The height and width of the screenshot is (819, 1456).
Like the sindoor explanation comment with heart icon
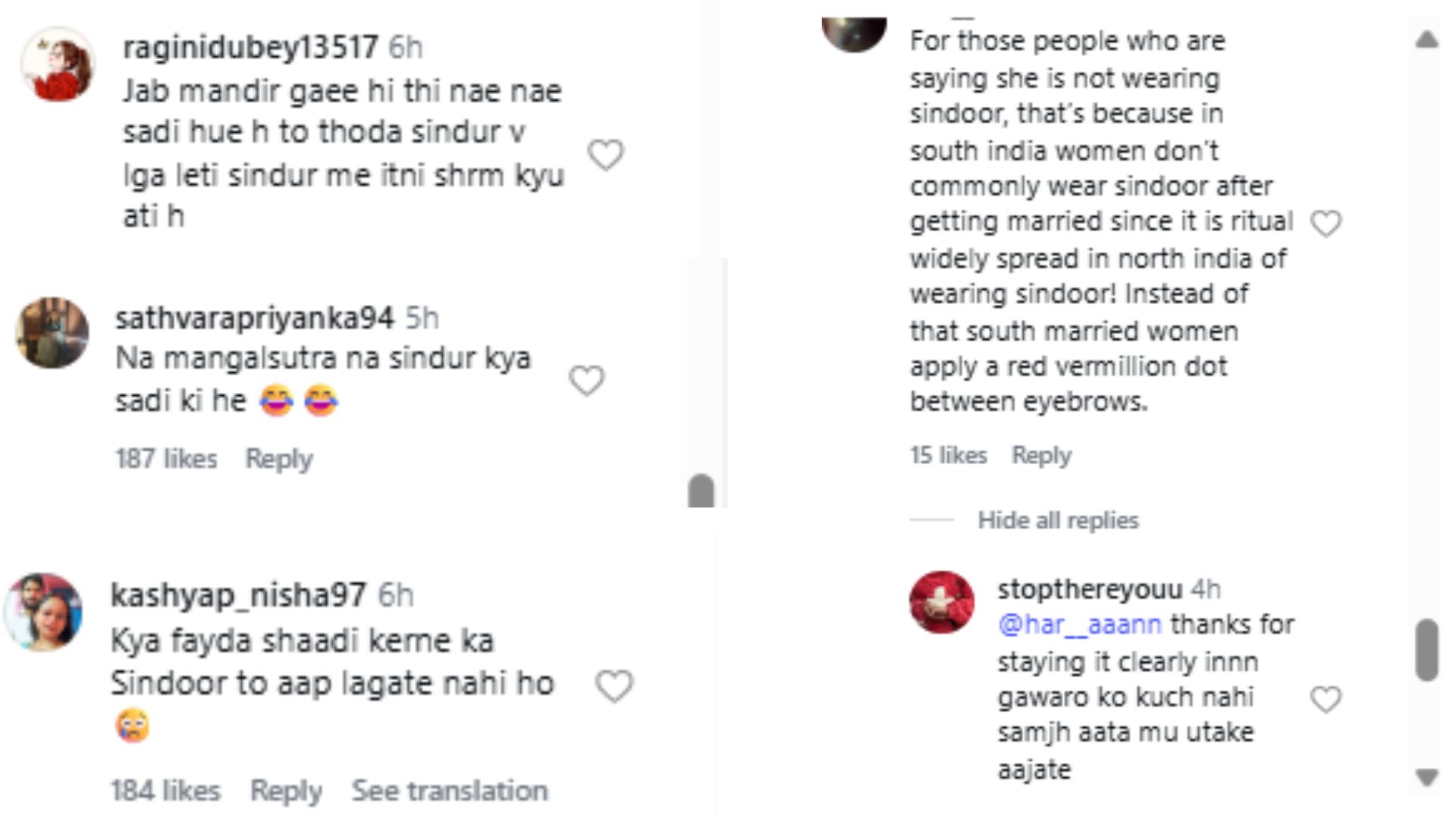[1326, 224]
